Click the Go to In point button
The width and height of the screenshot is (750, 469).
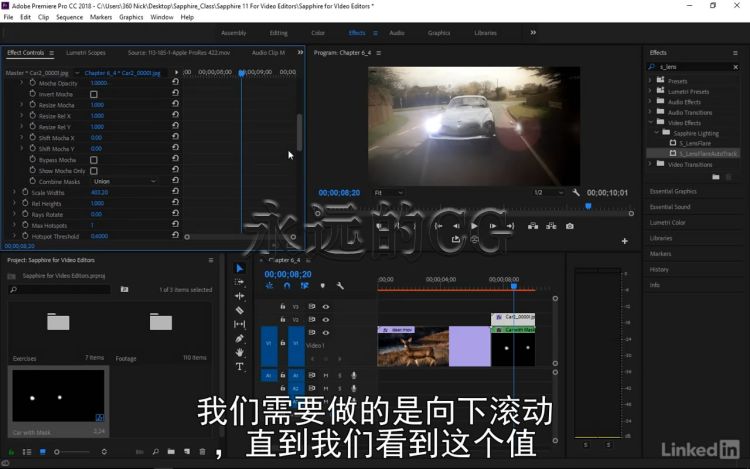(x=438, y=226)
